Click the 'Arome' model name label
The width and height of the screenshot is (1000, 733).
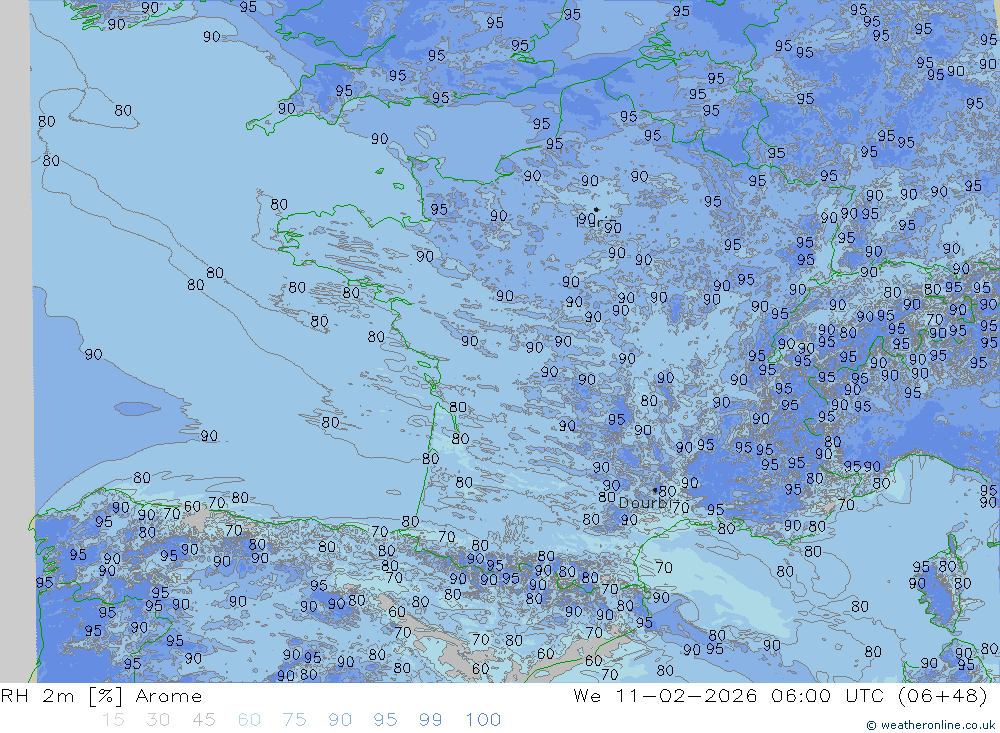point(168,696)
